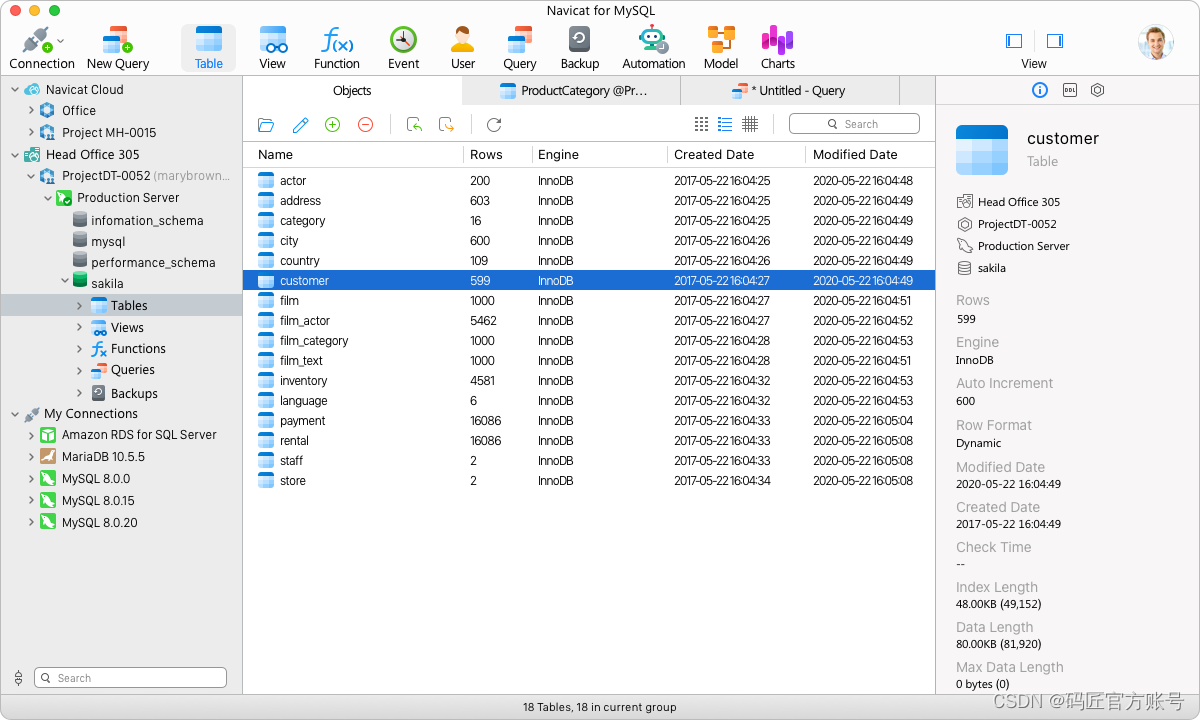Screen dimensions: 1200x720
Task: Collapse the sakila database
Action: (64, 282)
